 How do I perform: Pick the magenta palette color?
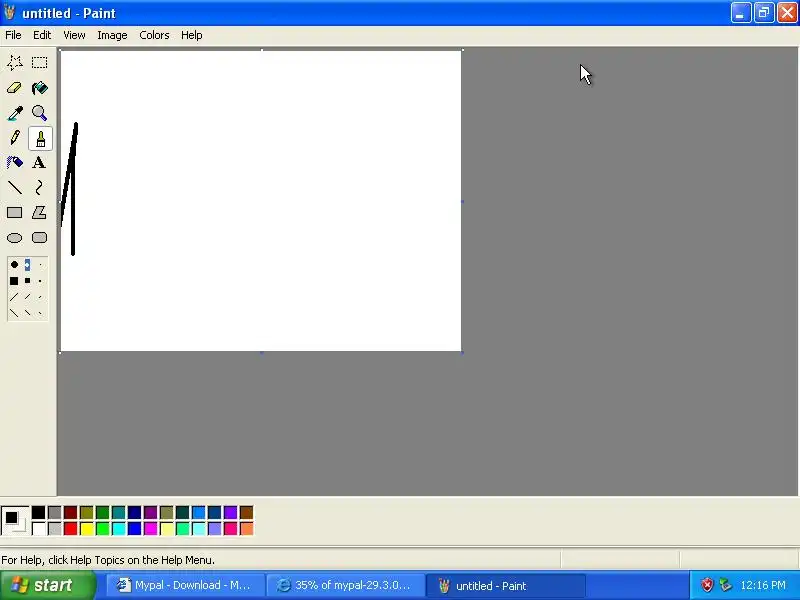pyautogui.click(x=151, y=529)
